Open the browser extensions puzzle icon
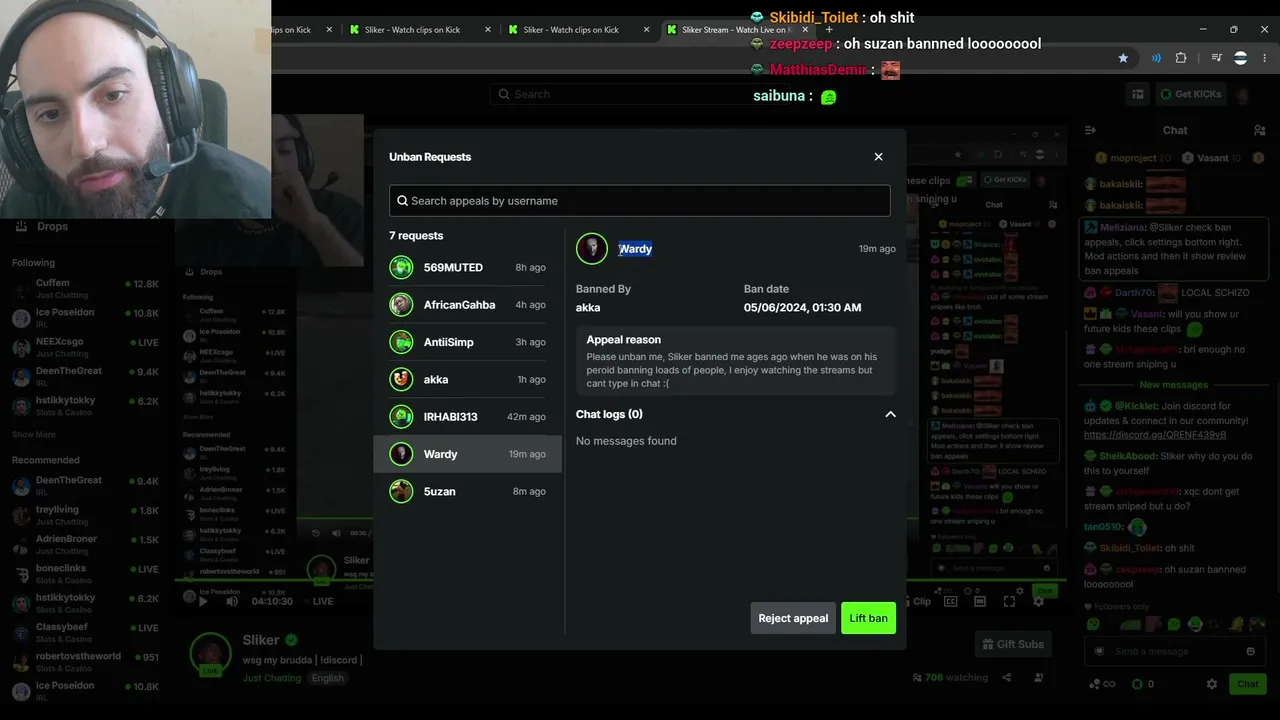 pyautogui.click(x=1181, y=58)
